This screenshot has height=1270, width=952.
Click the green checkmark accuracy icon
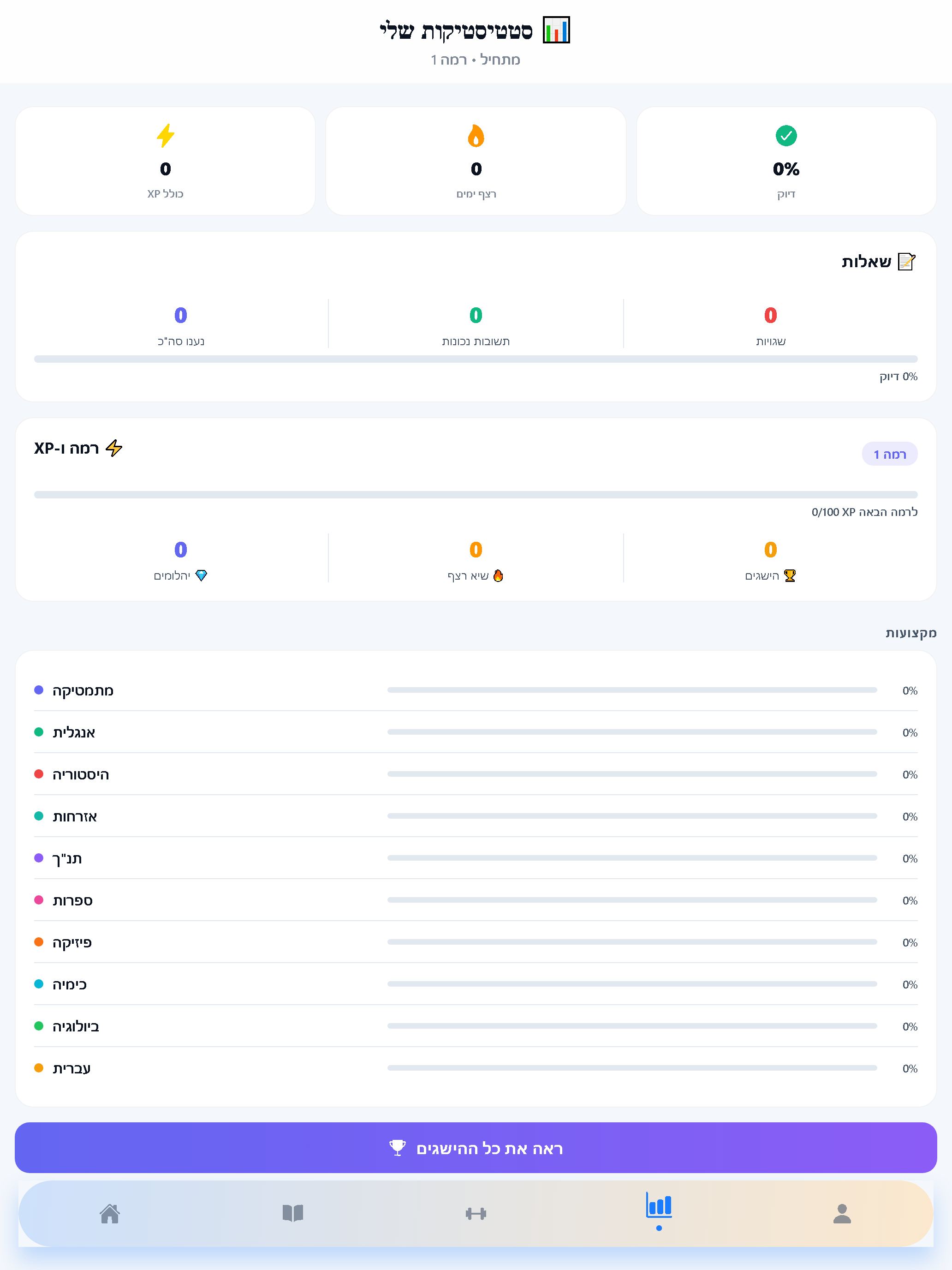point(786,136)
